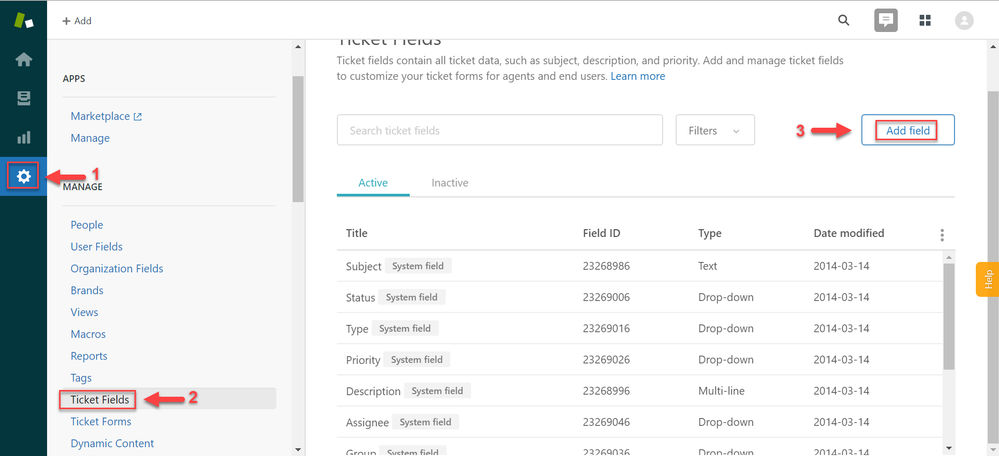The image size is (999, 456).
Task: Click field ID 23269026
Action: point(606,360)
